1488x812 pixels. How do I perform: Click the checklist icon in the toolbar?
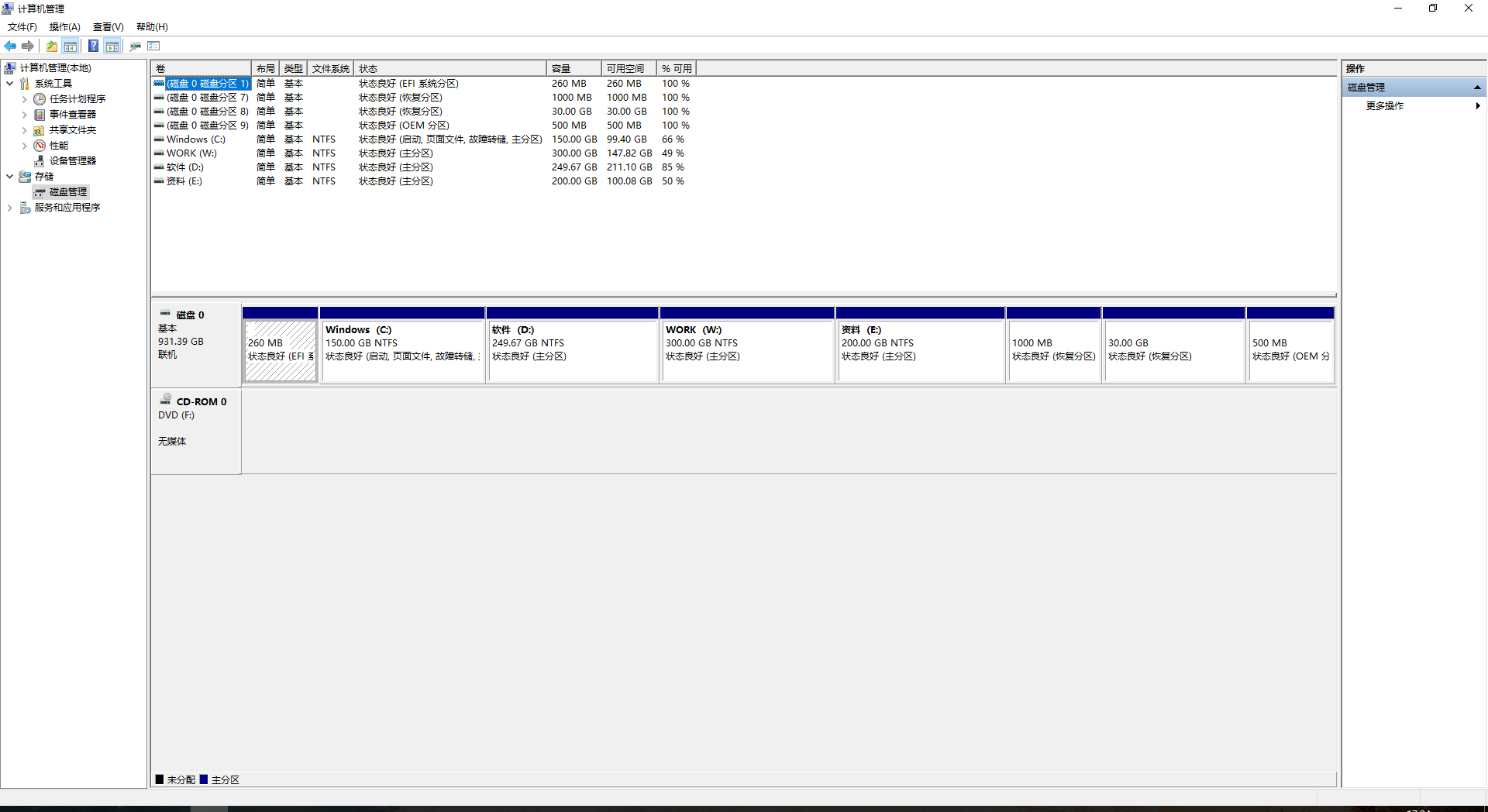(x=153, y=46)
